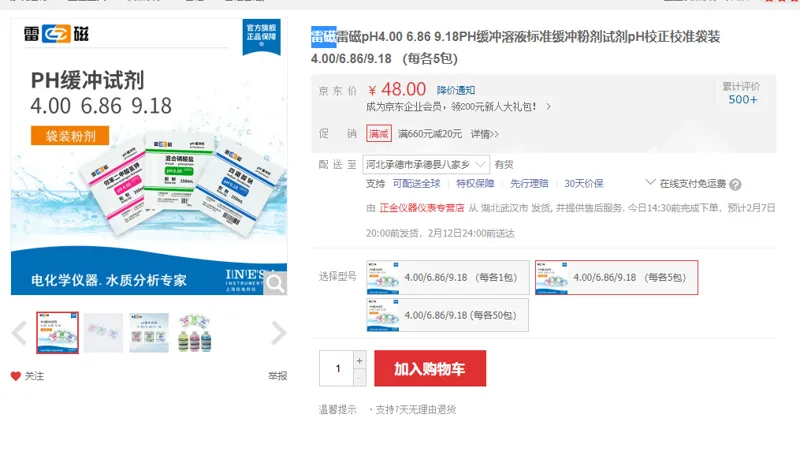Choose the 4.00/6.86/9.18 (每各50包) option
The height and width of the screenshot is (463, 800).
(447, 315)
